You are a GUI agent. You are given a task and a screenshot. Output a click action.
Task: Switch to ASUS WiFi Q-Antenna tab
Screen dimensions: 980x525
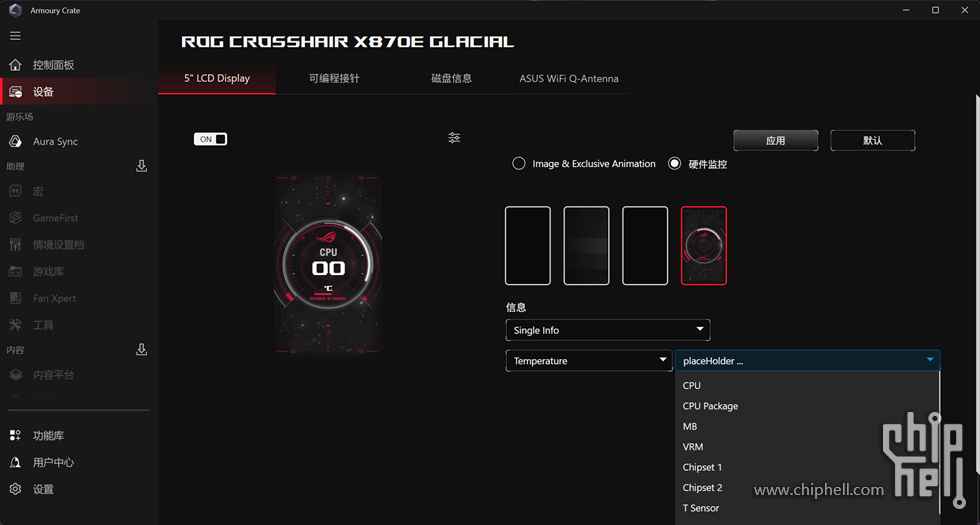(568, 78)
